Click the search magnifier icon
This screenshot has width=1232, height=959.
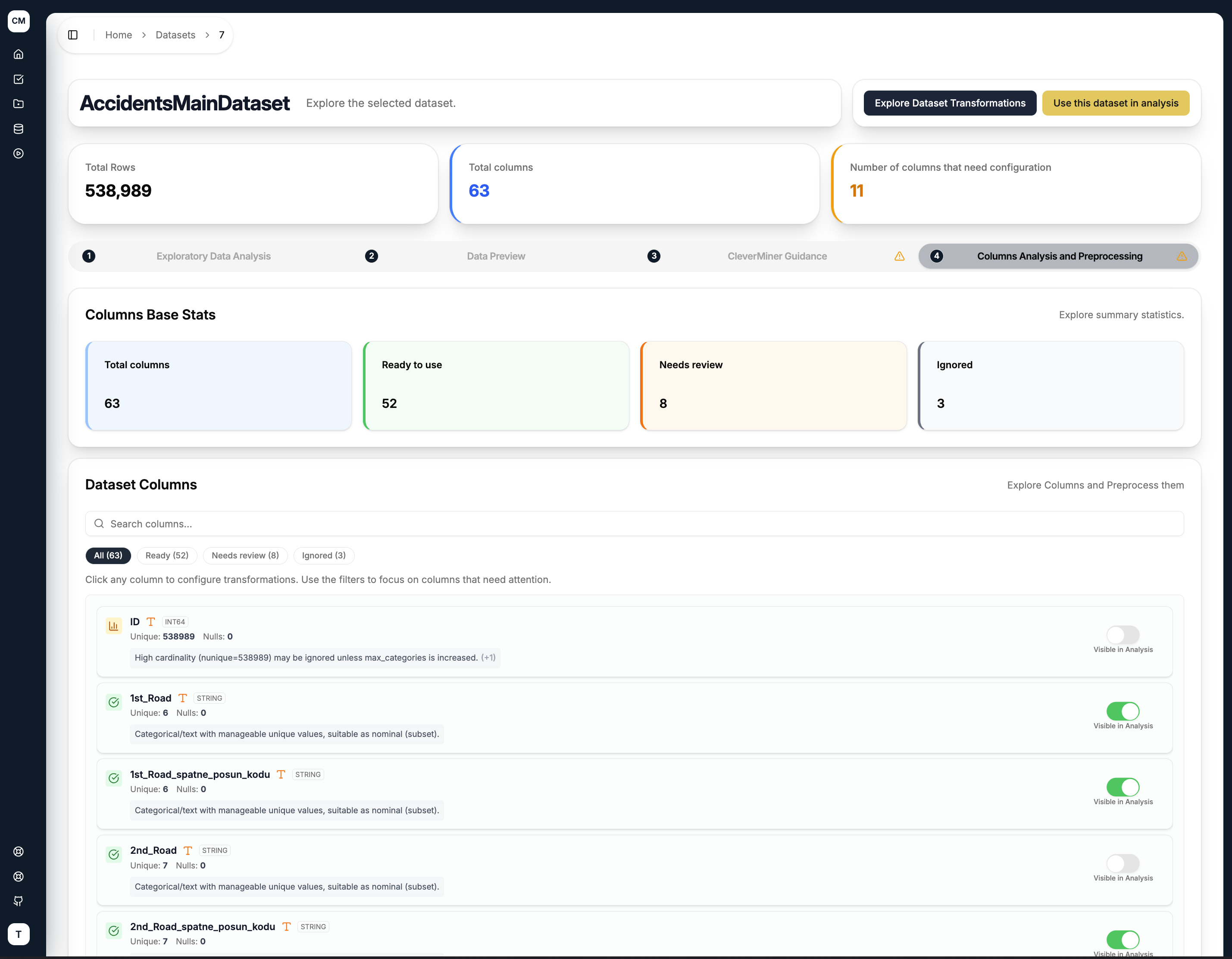(x=99, y=523)
